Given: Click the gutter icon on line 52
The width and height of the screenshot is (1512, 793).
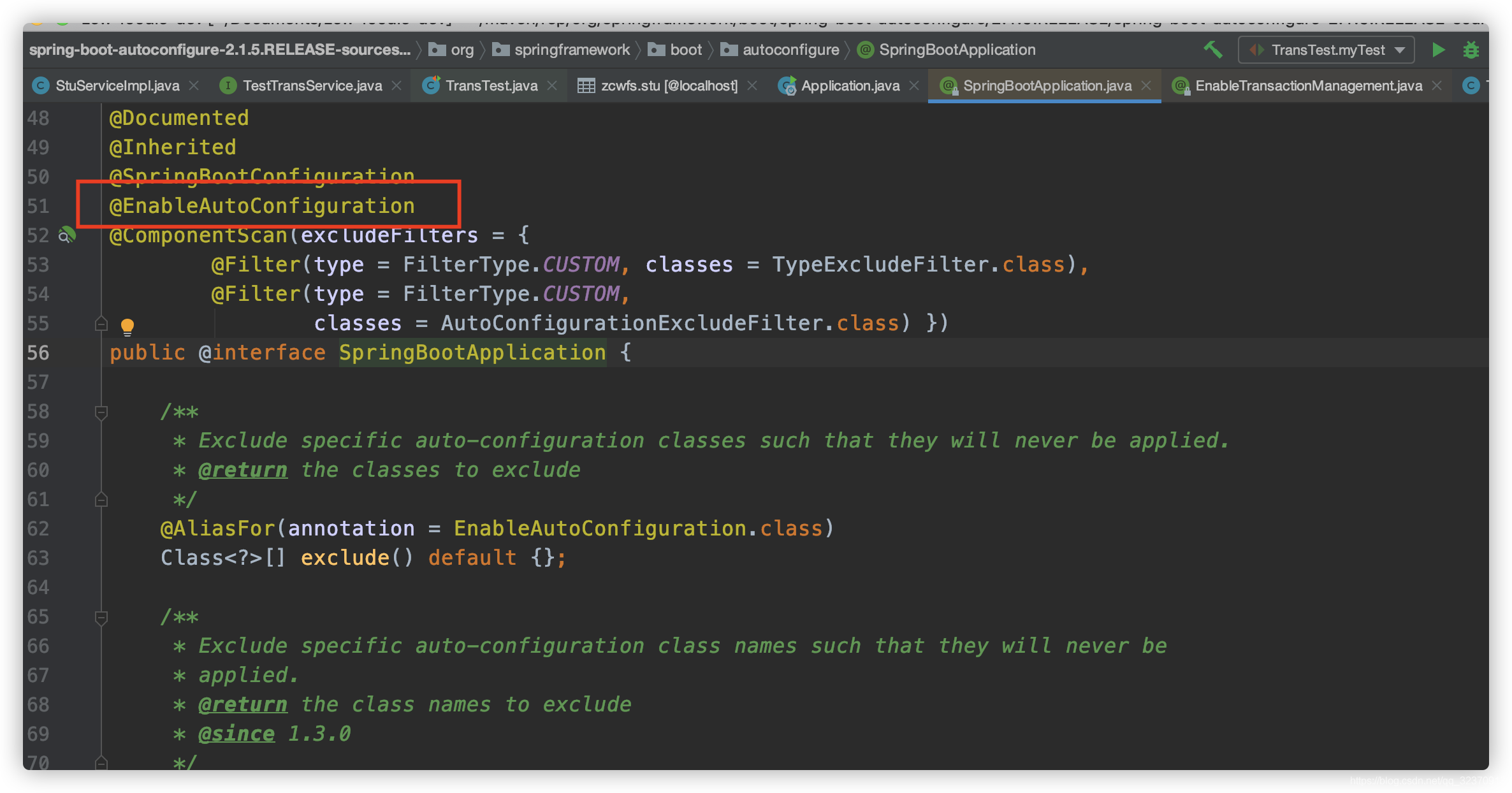Looking at the screenshot, I should click(67, 235).
